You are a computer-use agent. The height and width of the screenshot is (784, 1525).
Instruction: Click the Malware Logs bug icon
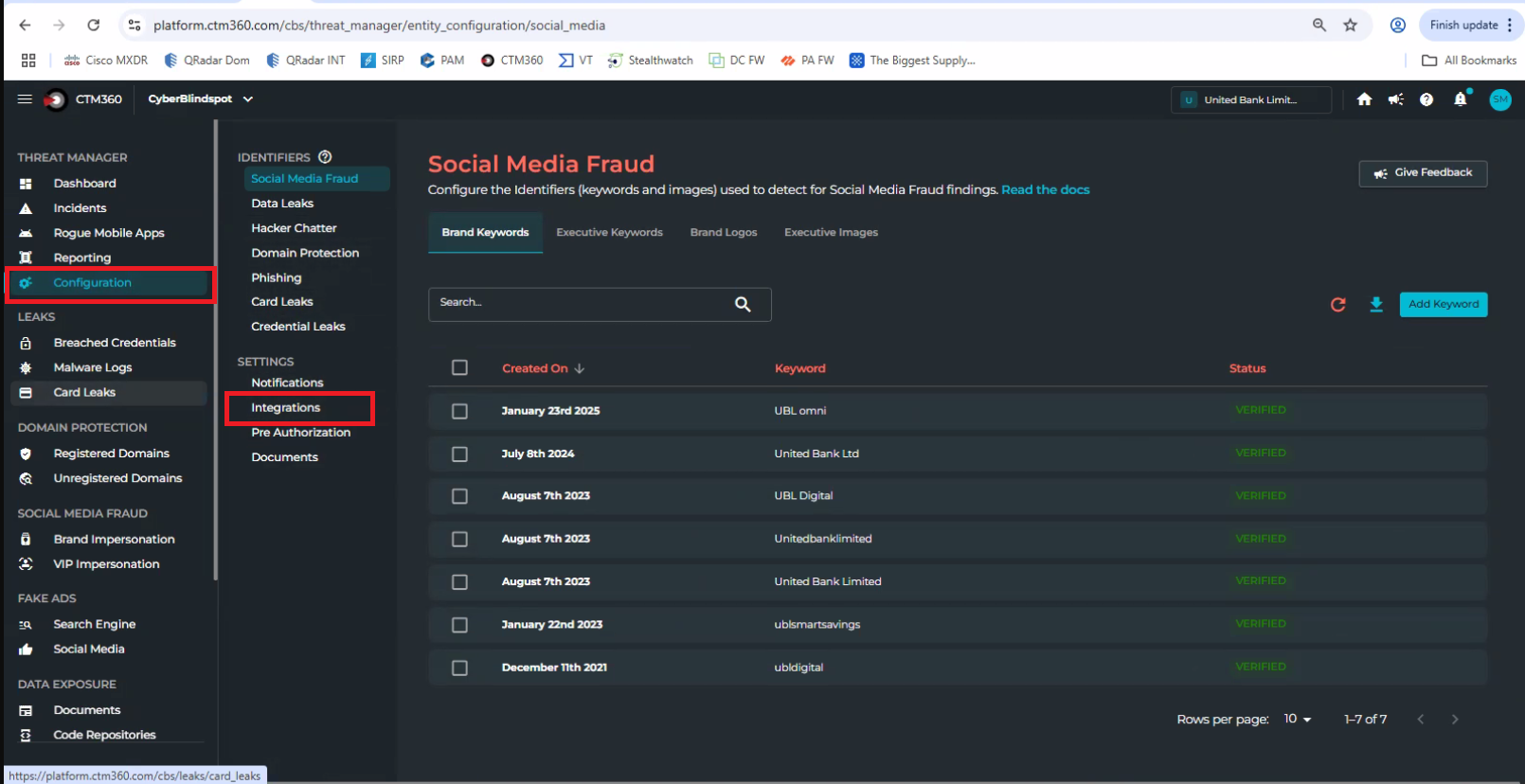[26, 367]
